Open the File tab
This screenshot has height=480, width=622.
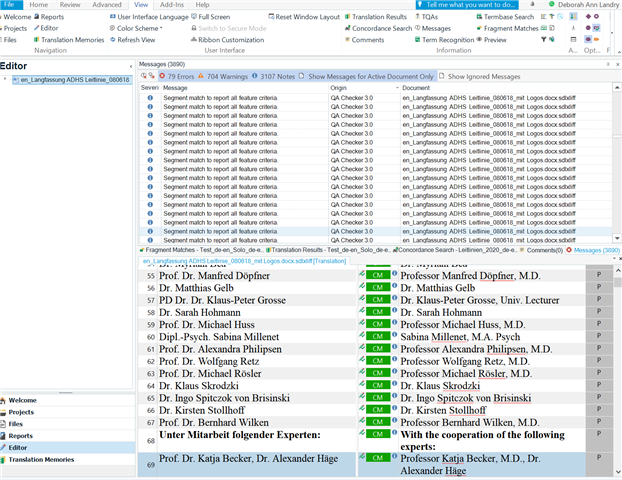(x=9, y=4)
